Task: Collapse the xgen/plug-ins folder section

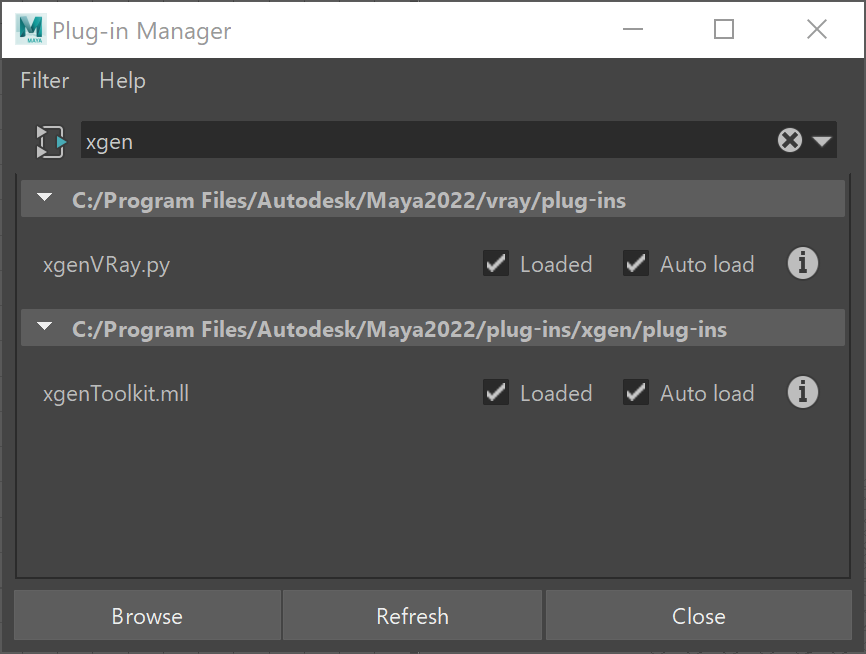Action: 45,326
